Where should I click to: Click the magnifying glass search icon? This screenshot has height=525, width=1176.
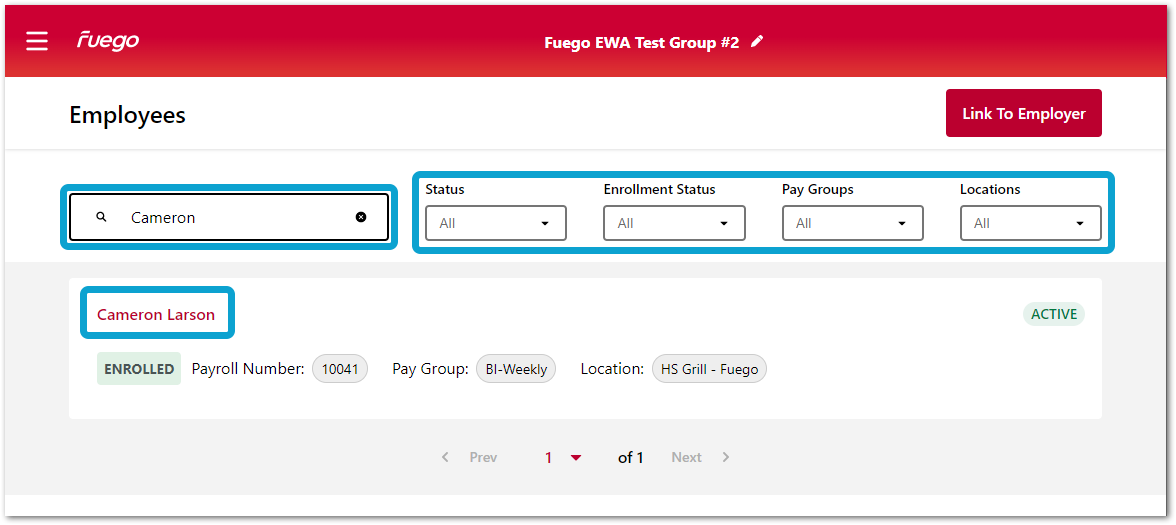101,217
